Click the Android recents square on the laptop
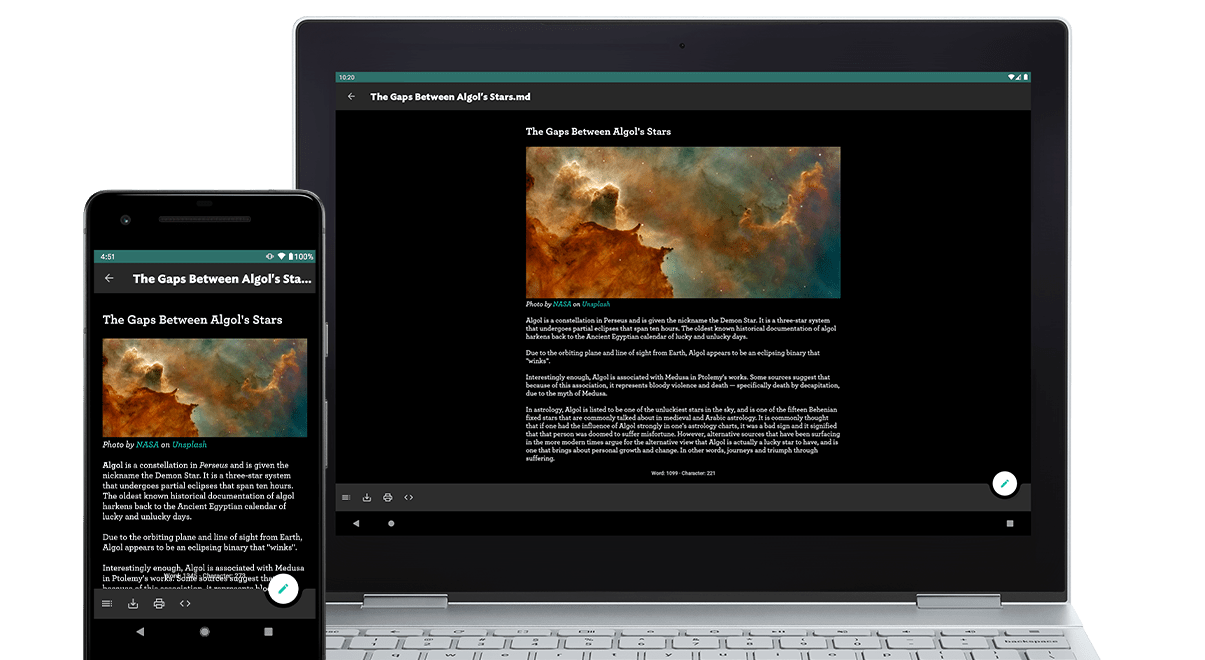The height and width of the screenshot is (660, 1205). (1010, 523)
